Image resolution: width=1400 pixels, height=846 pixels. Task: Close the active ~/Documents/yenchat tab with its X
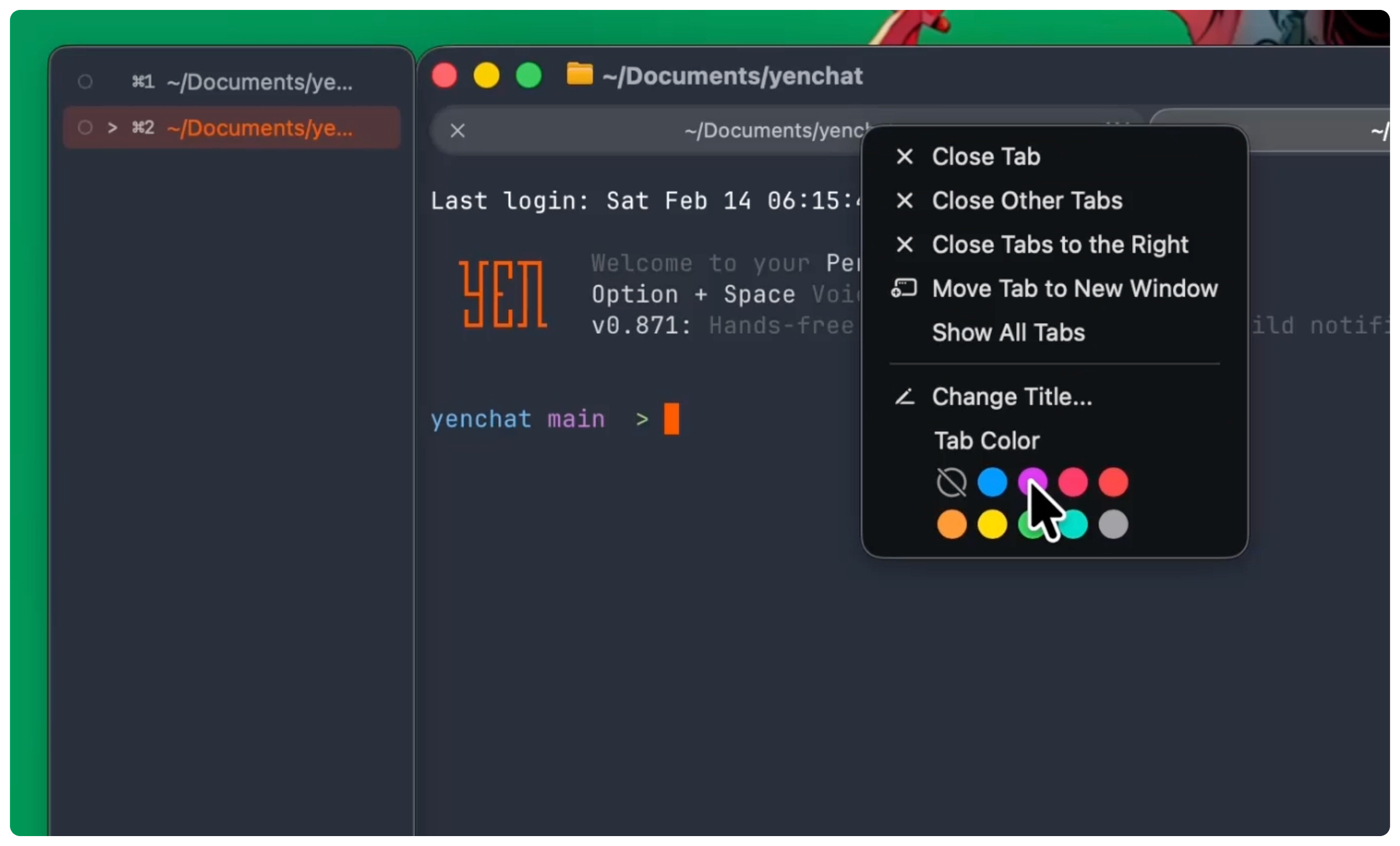457,131
